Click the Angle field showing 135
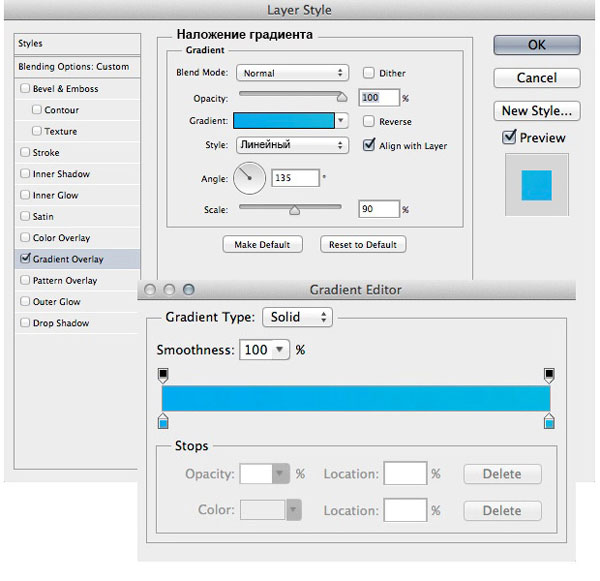 point(295,178)
